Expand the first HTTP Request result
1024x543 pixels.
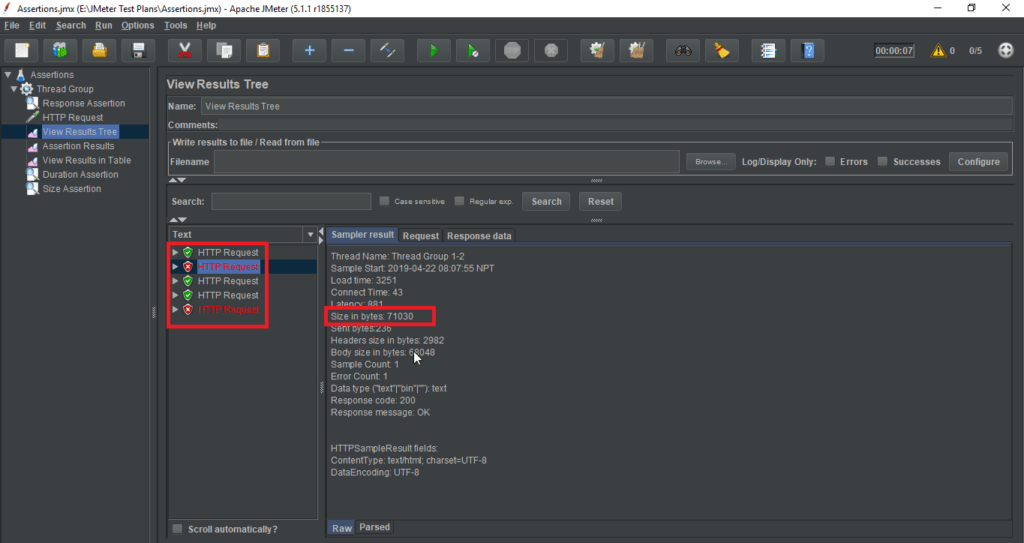(175, 252)
